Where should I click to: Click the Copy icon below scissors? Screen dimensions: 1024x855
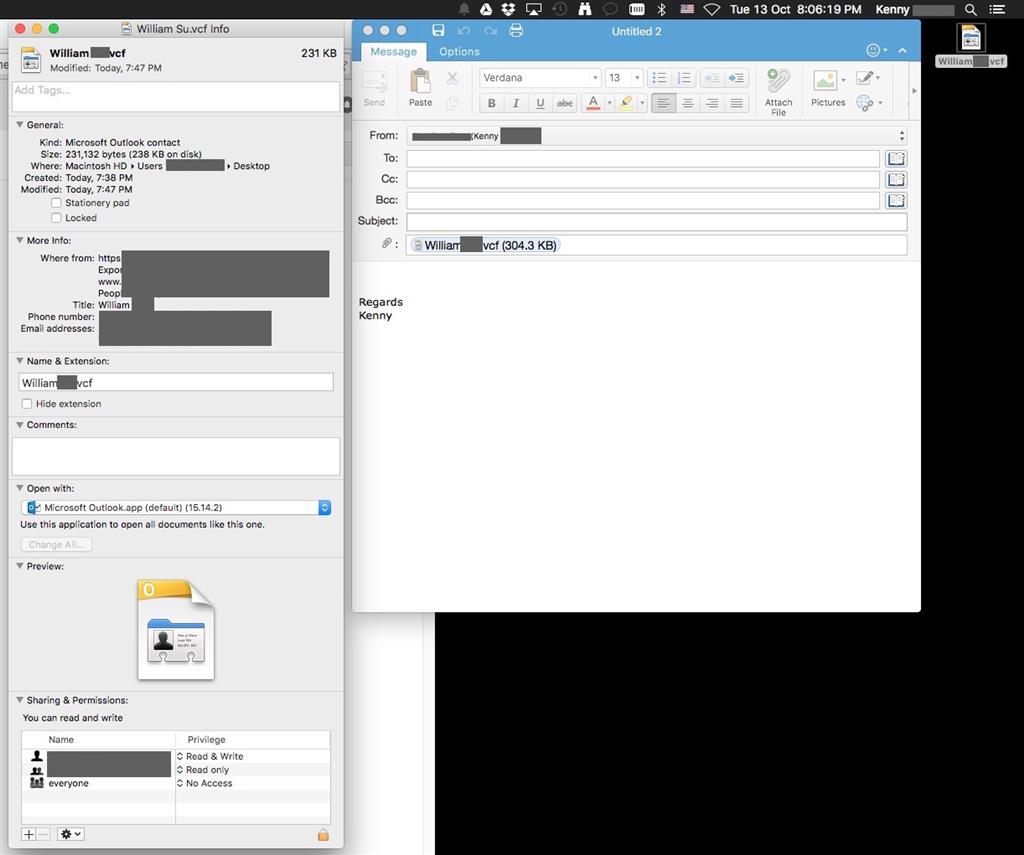coord(452,103)
